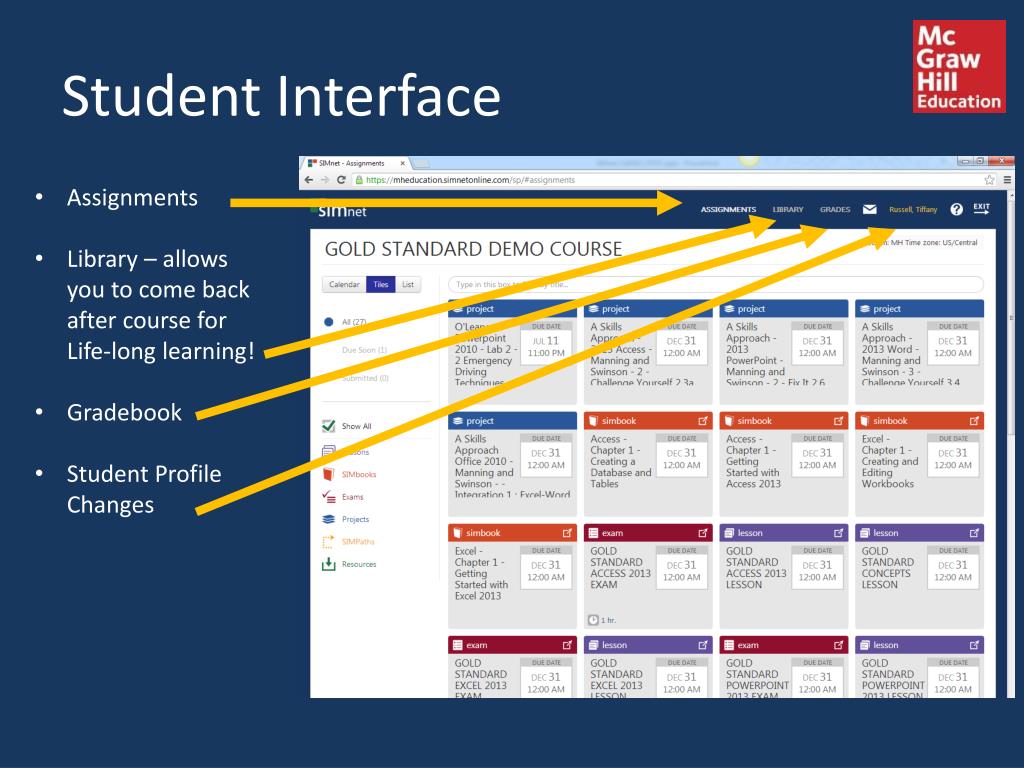The height and width of the screenshot is (768, 1024).
Task: Open Access Chapter 1 Creating a Database launch icon
Action: 703,421
